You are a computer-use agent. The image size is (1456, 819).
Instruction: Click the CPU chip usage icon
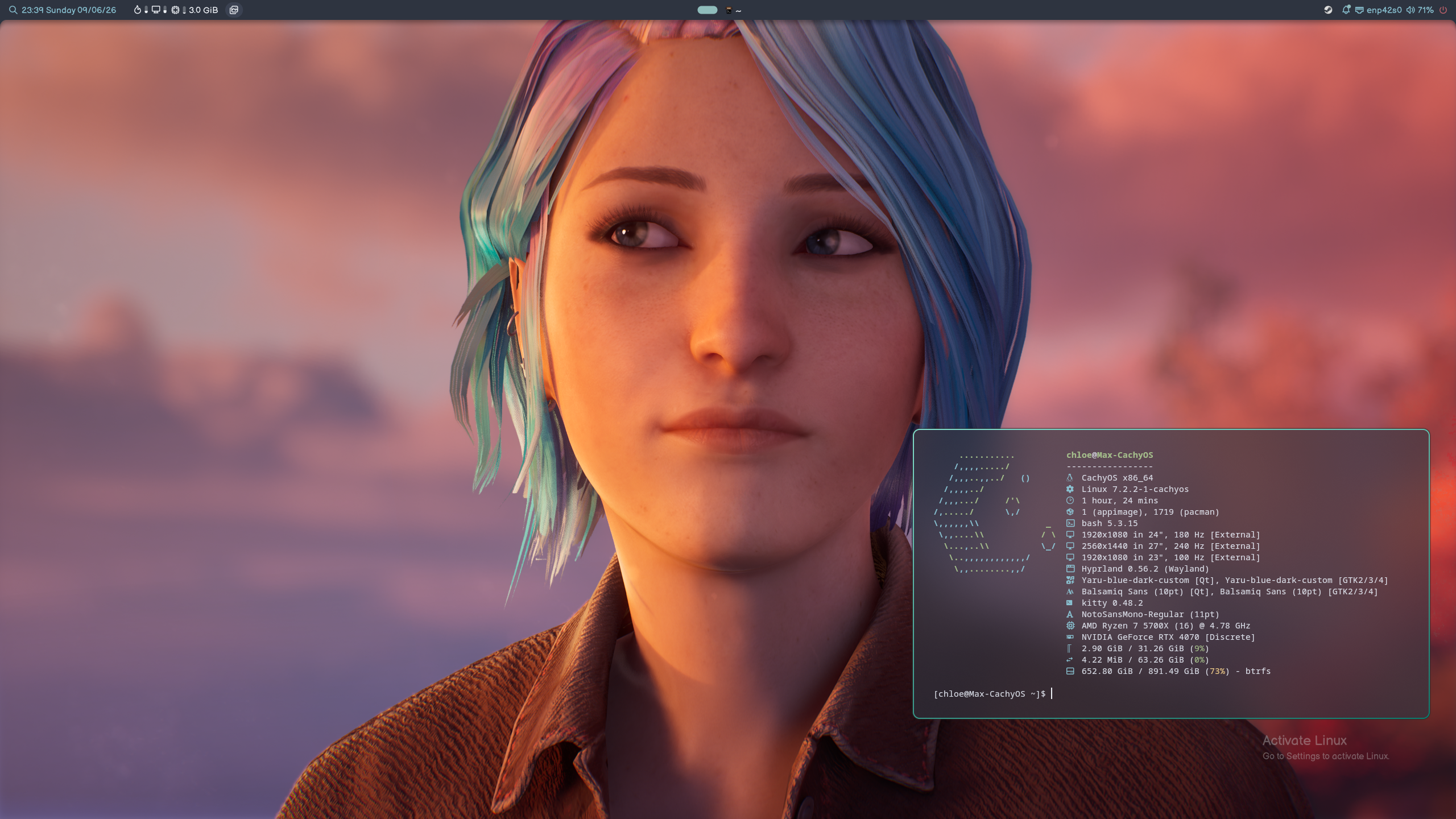tap(175, 10)
